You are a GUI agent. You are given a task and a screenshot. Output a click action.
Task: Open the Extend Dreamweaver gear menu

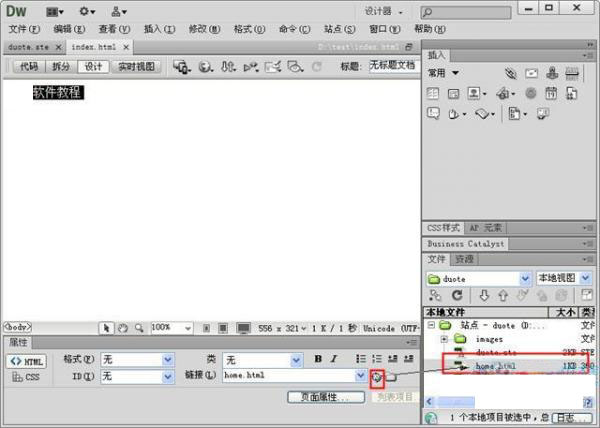tap(86, 11)
